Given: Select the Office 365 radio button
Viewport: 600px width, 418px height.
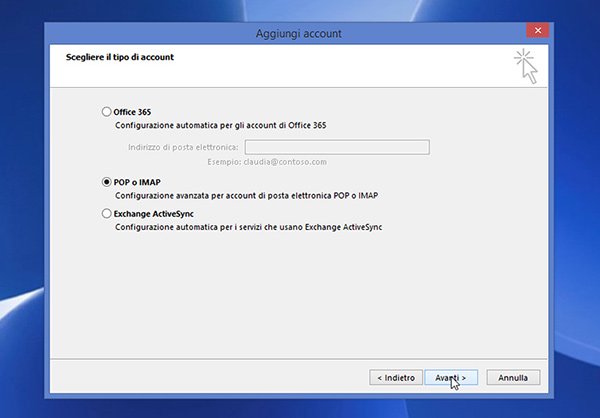Looking at the screenshot, I should pyautogui.click(x=106, y=112).
